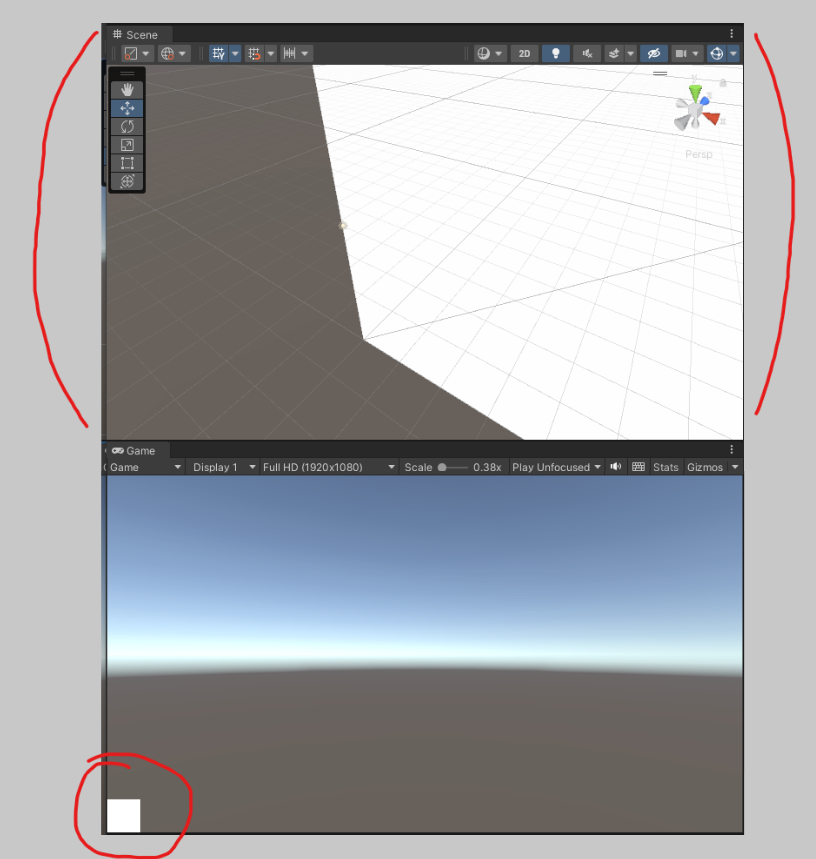The width and height of the screenshot is (816, 859).
Task: Click the increment snapping icon
Action: 289,53
